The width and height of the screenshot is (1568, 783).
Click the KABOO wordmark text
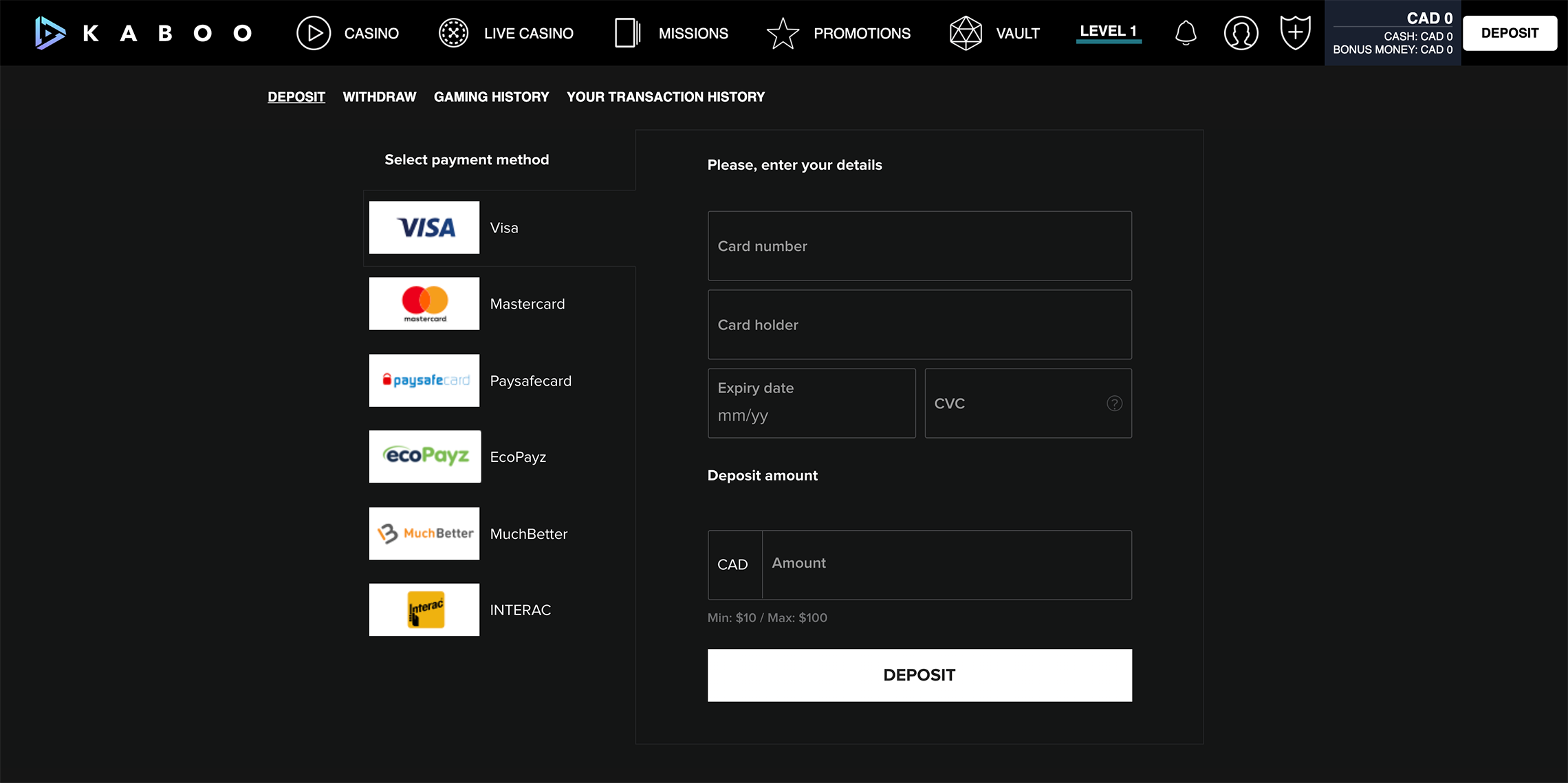(x=168, y=33)
